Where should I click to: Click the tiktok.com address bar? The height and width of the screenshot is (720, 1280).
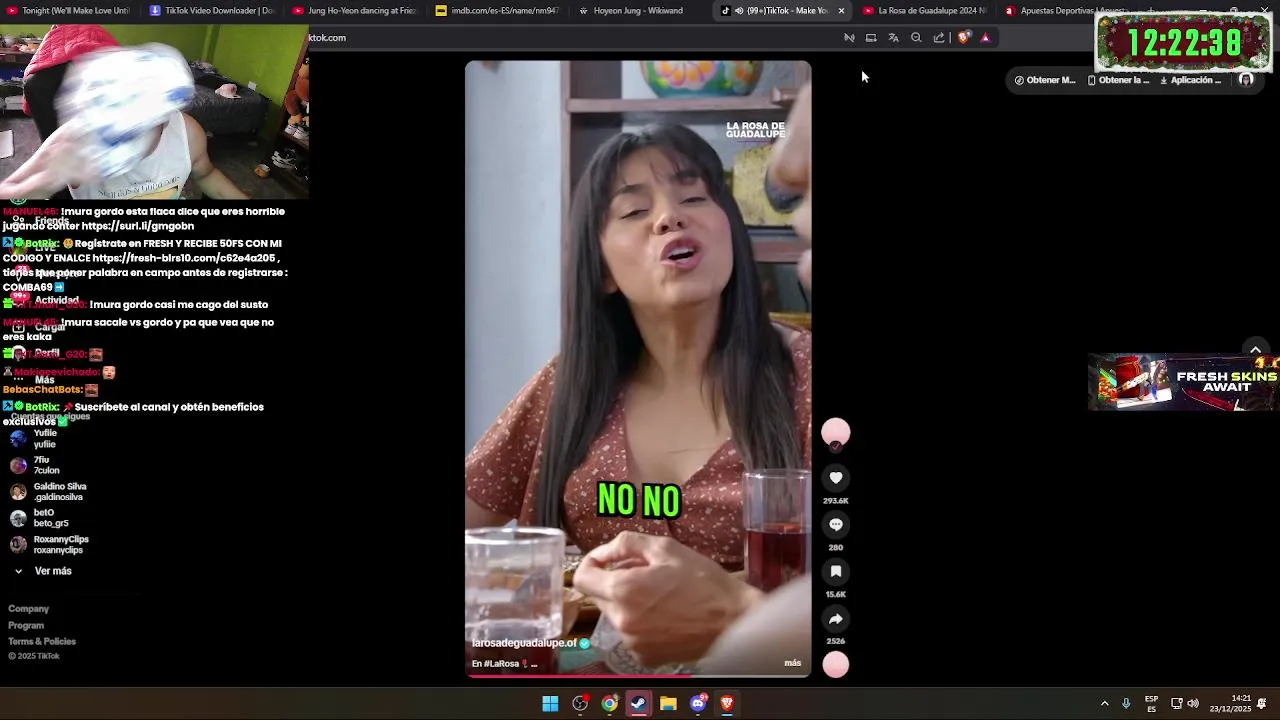coord(570,38)
